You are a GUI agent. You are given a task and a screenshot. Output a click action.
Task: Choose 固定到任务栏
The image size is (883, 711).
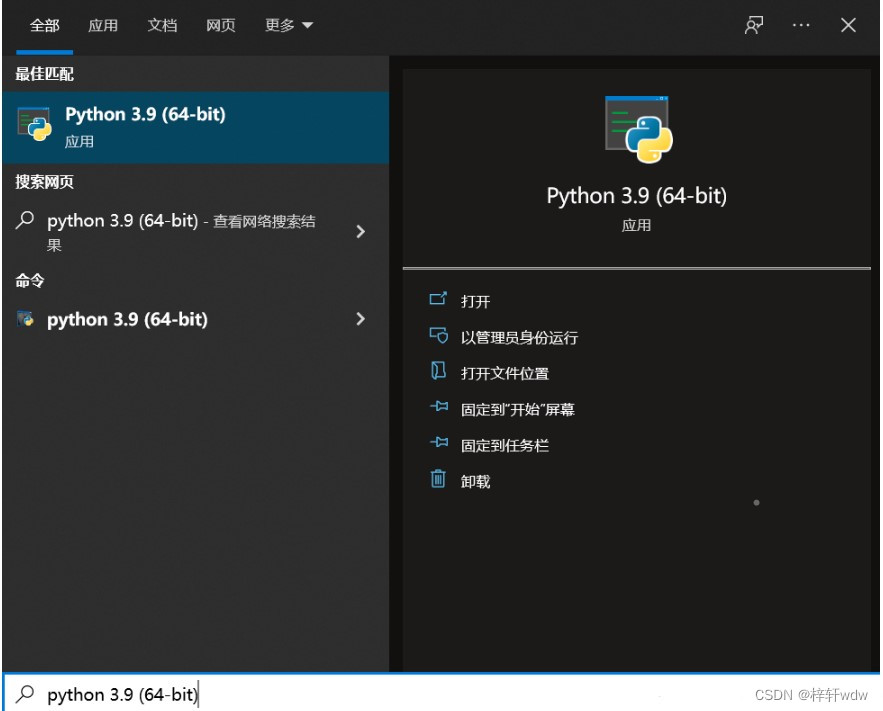coord(505,446)
